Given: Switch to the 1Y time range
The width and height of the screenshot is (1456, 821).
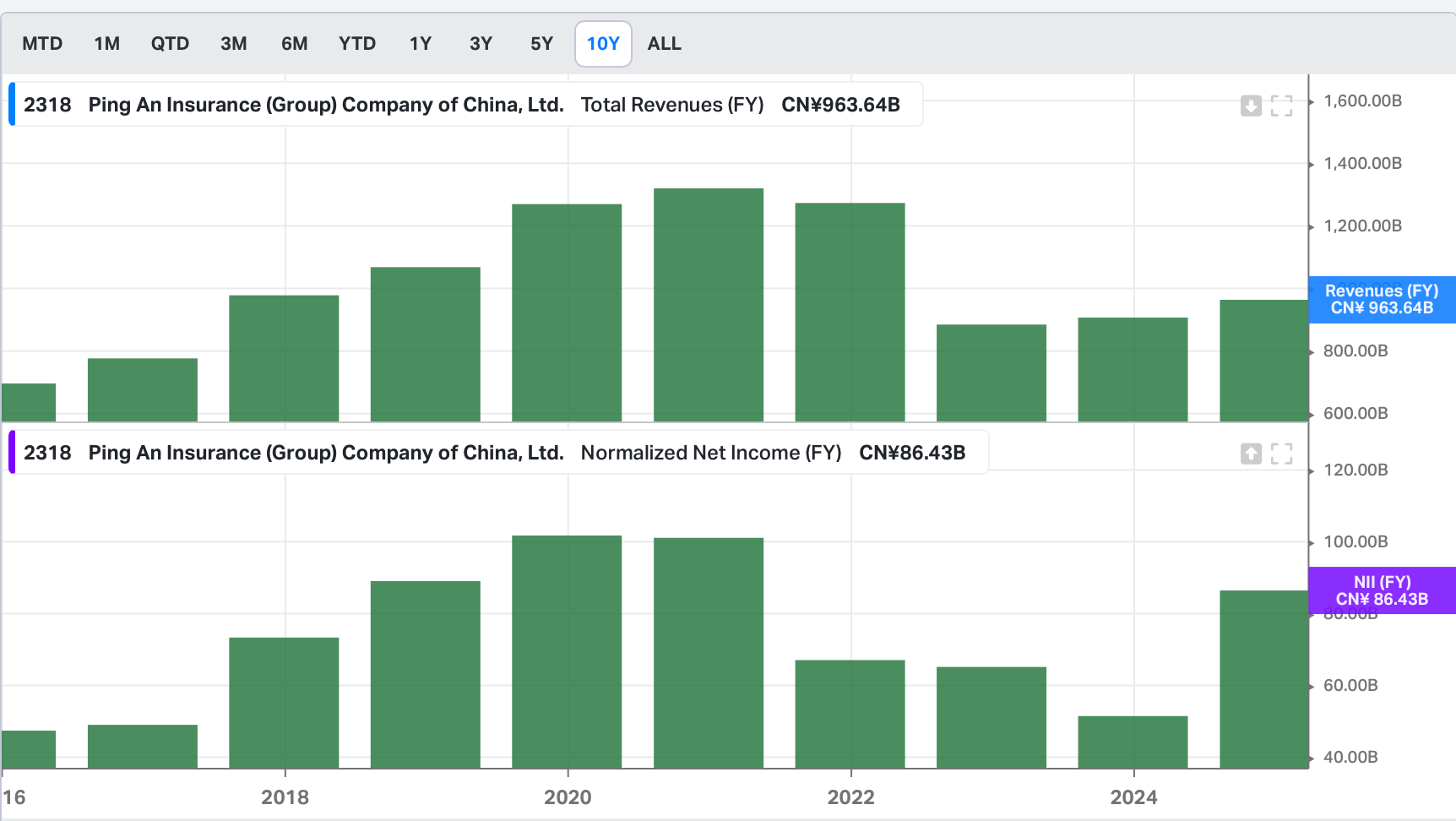Looking at the screenshot, I should click(420, 43).
